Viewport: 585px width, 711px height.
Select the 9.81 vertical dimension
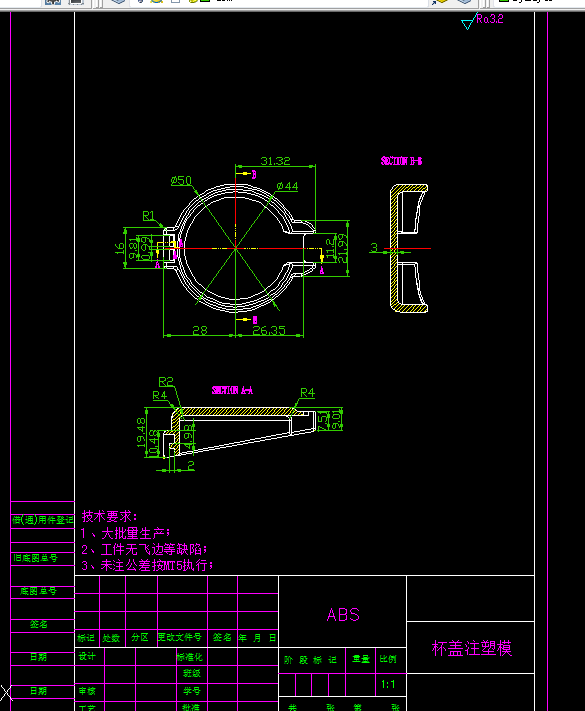click(133, 248)
